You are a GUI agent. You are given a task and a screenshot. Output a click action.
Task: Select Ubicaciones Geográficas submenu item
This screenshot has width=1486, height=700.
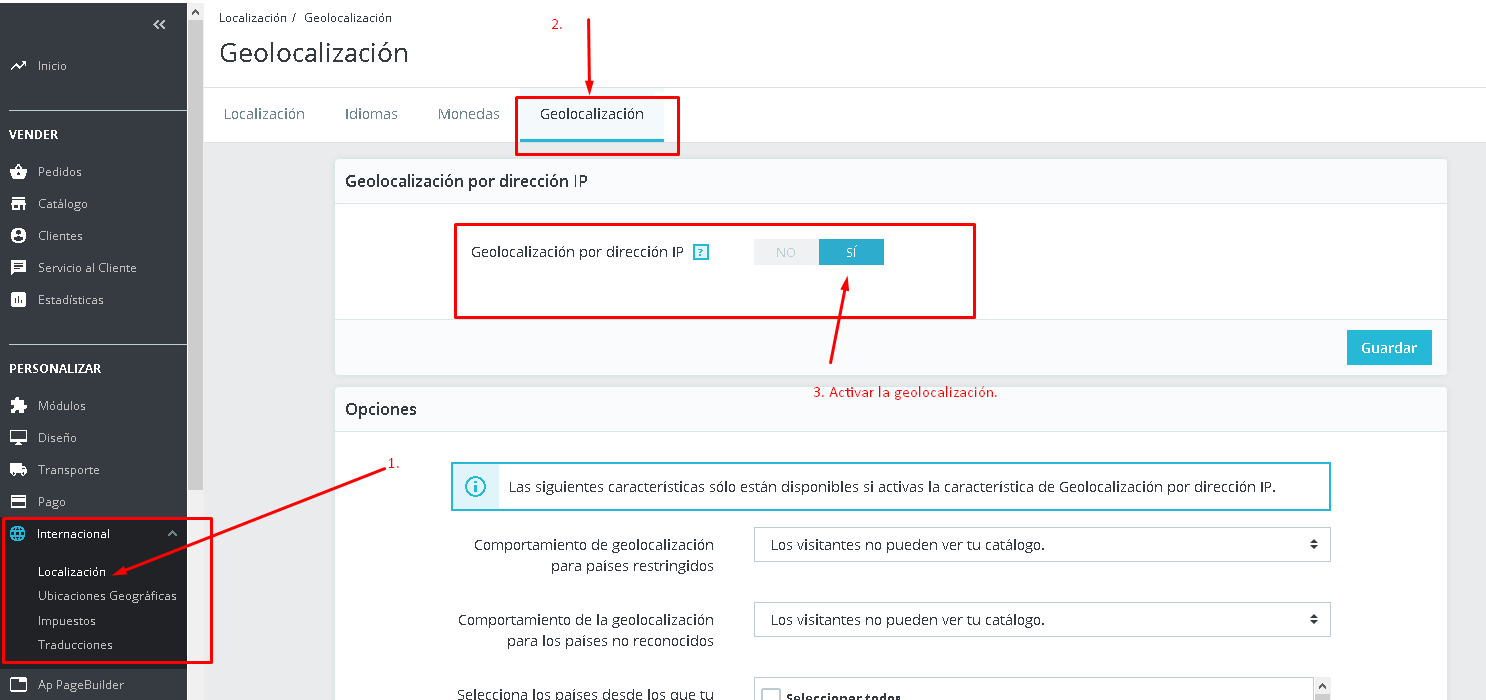tap(107, 596)
